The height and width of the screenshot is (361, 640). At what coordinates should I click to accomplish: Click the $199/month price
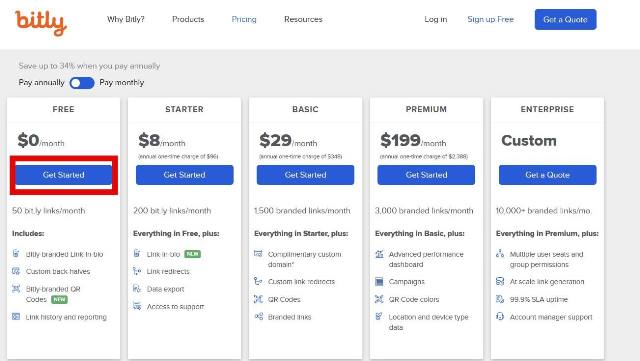pyautogui.click(x=413, y=140)
